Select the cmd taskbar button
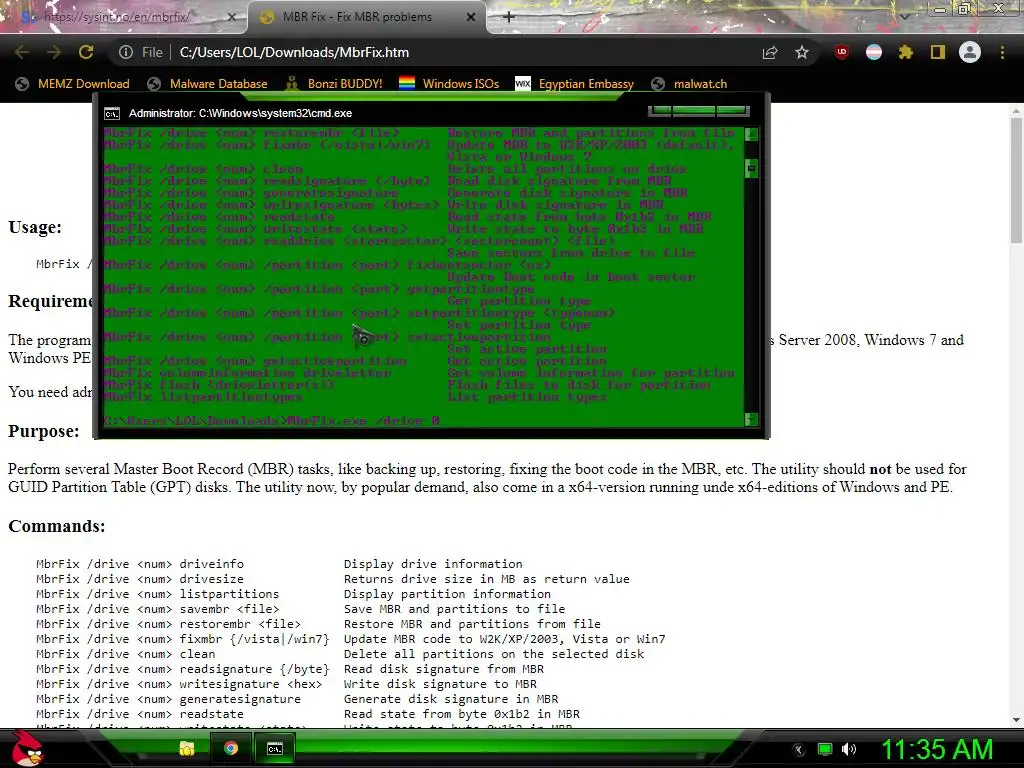 point(275,748)
